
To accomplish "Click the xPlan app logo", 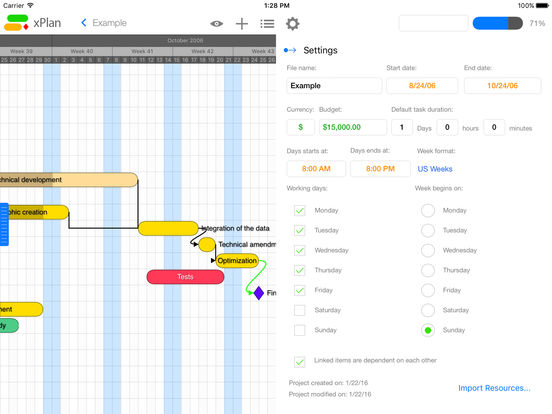I will 16,23.
